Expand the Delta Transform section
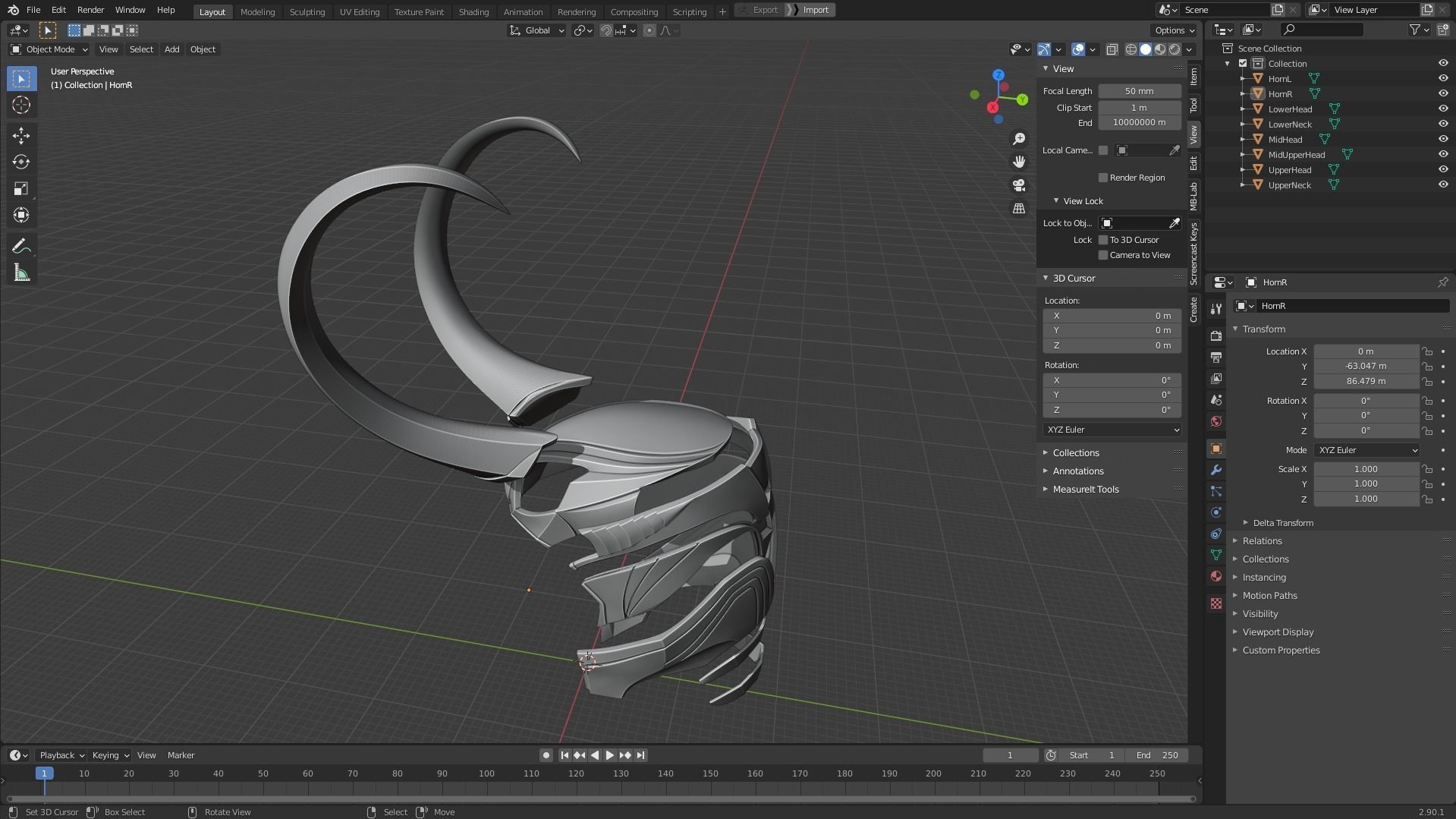Viewport: 1456px width, 819px height. pyautogui.click(x=1282, y=523)
